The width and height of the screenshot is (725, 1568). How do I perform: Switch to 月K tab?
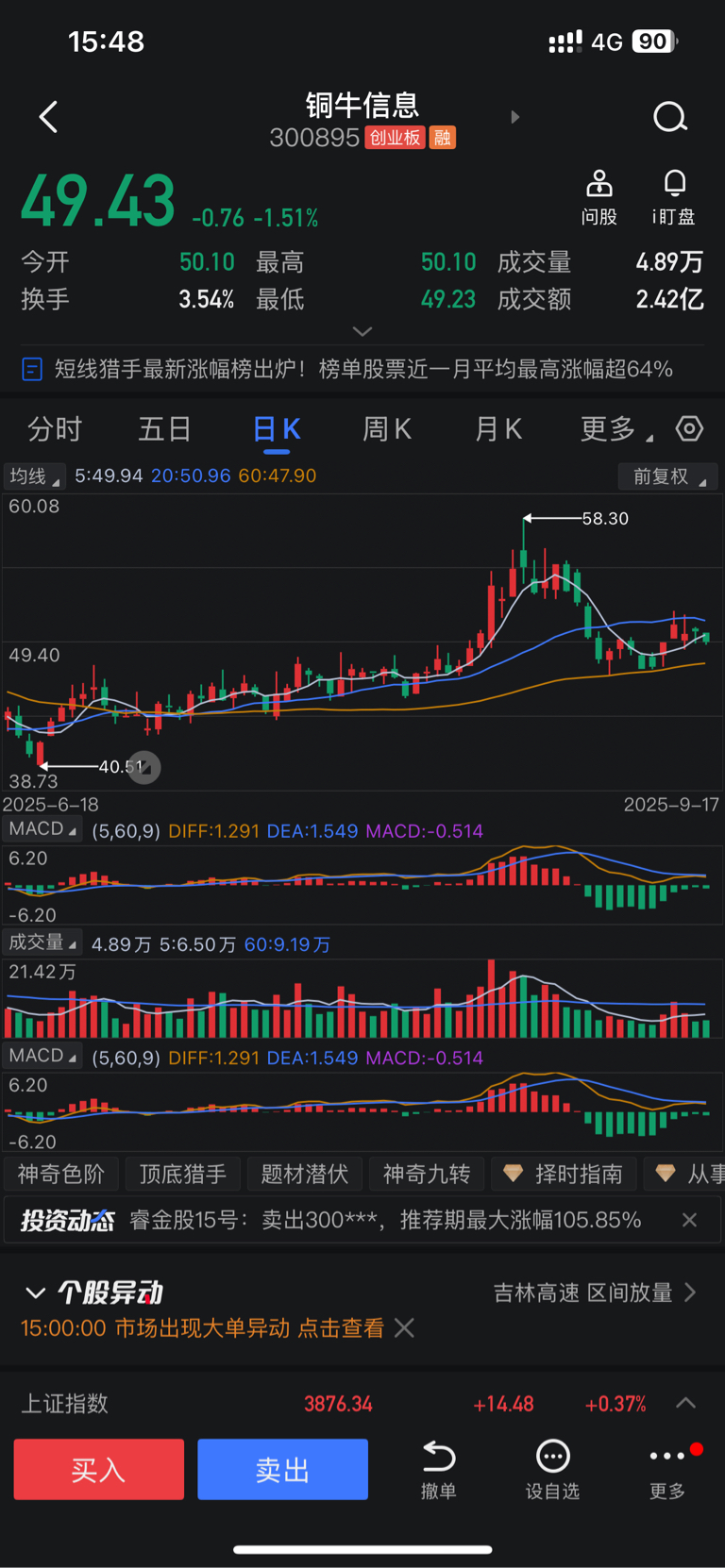[498, 429]
